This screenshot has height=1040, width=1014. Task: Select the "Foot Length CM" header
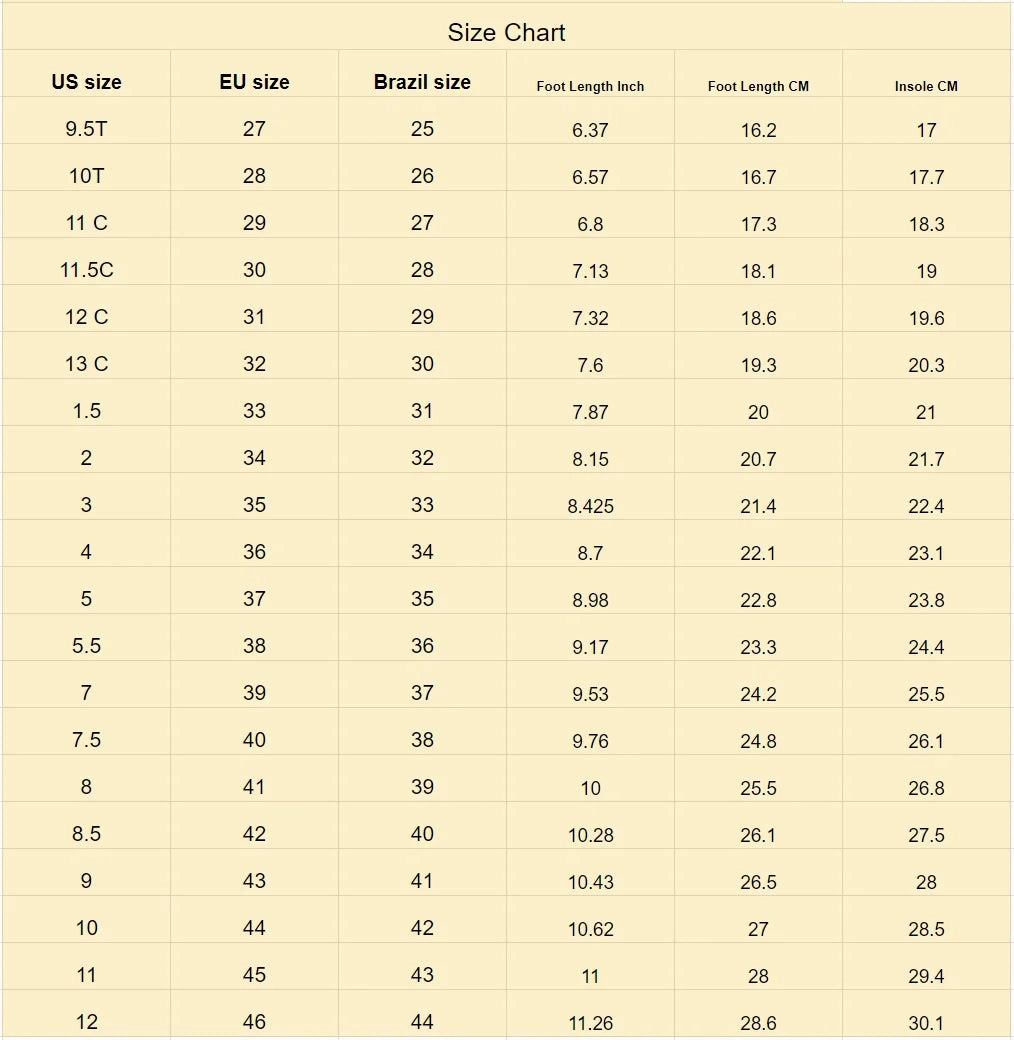pos(758,86)
